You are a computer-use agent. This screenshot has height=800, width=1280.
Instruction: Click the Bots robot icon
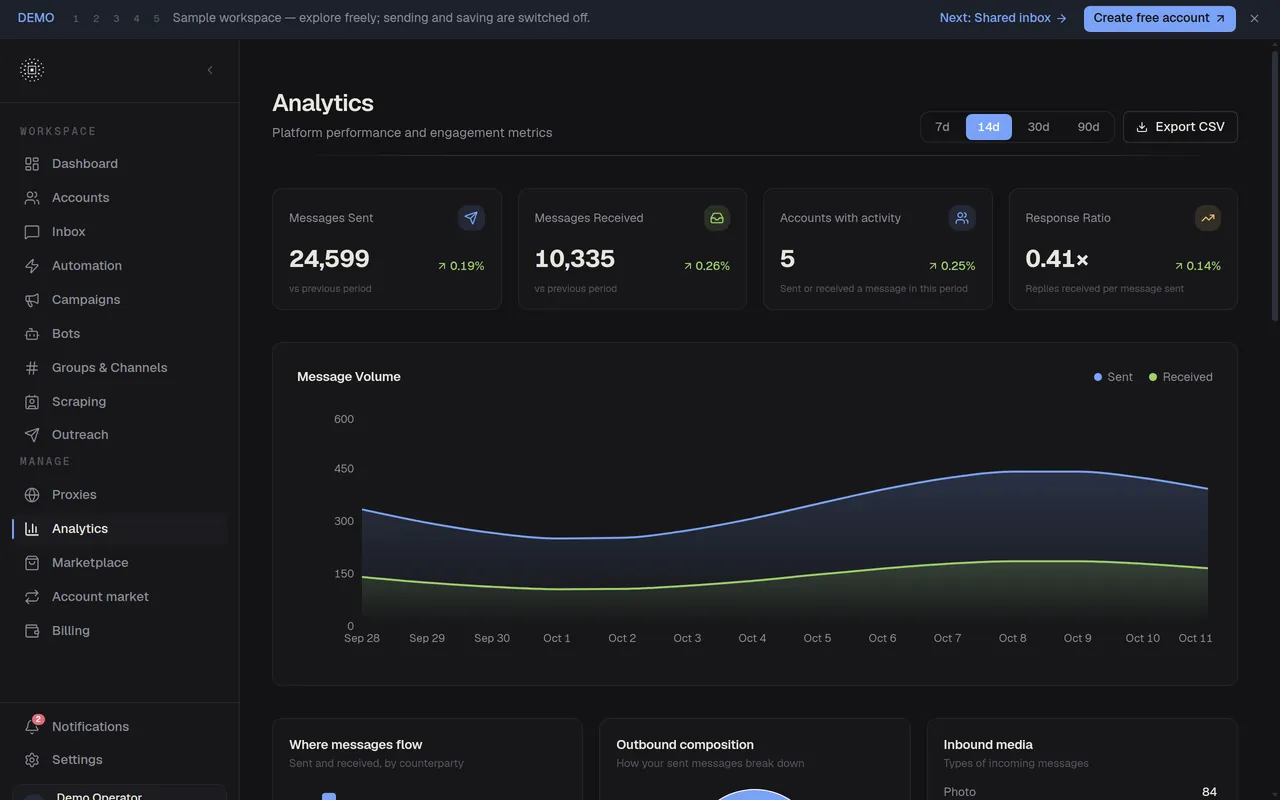point(32,334)
